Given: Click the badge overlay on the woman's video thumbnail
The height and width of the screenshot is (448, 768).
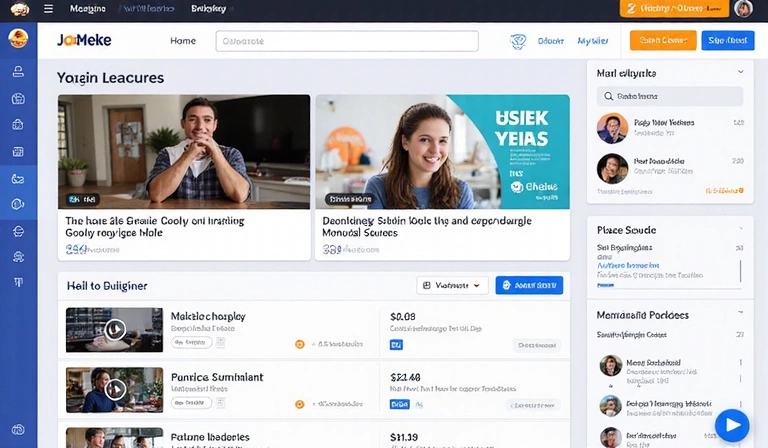Looking at the screenshot, I should (x=350, y=199).
